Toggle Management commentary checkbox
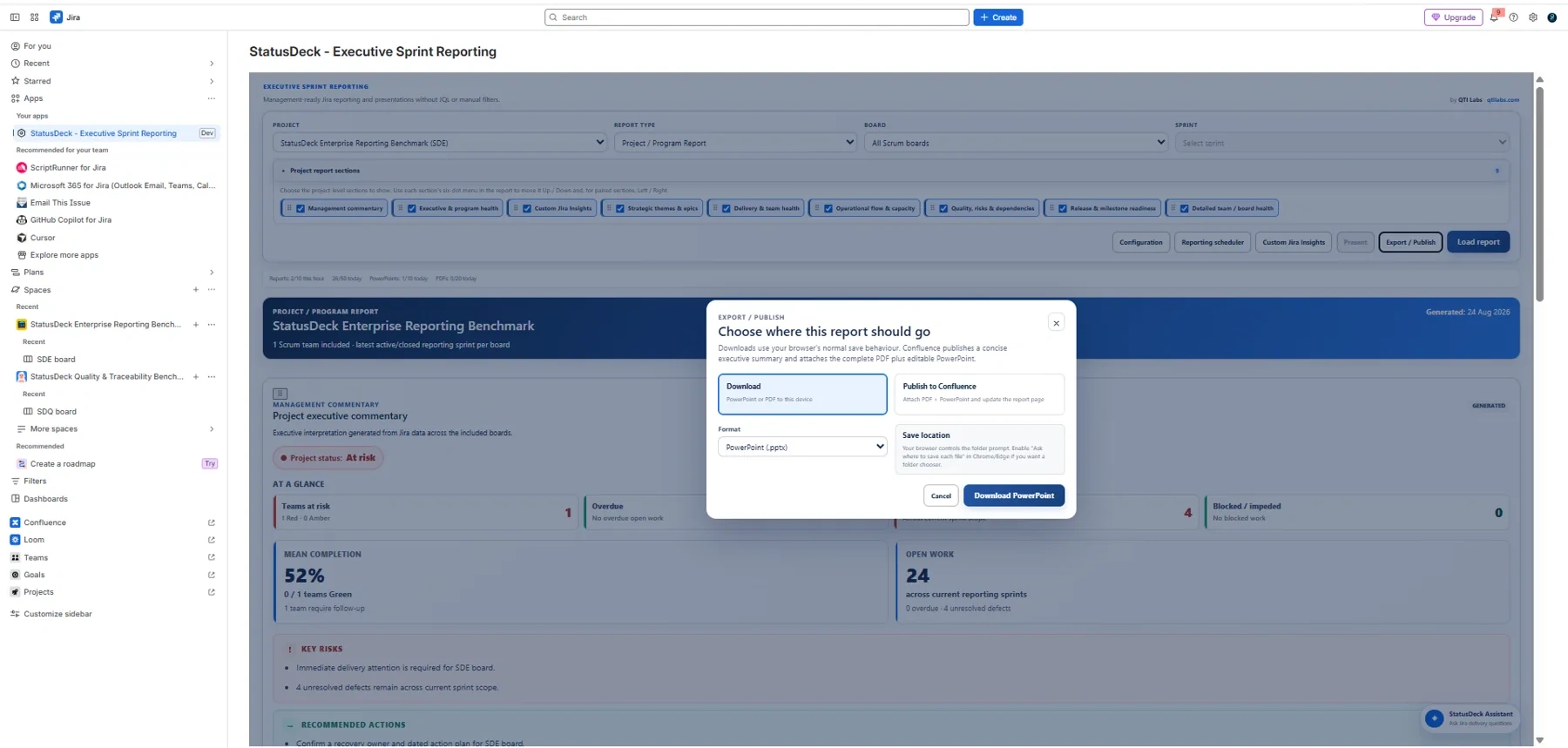 pos(301,209)
